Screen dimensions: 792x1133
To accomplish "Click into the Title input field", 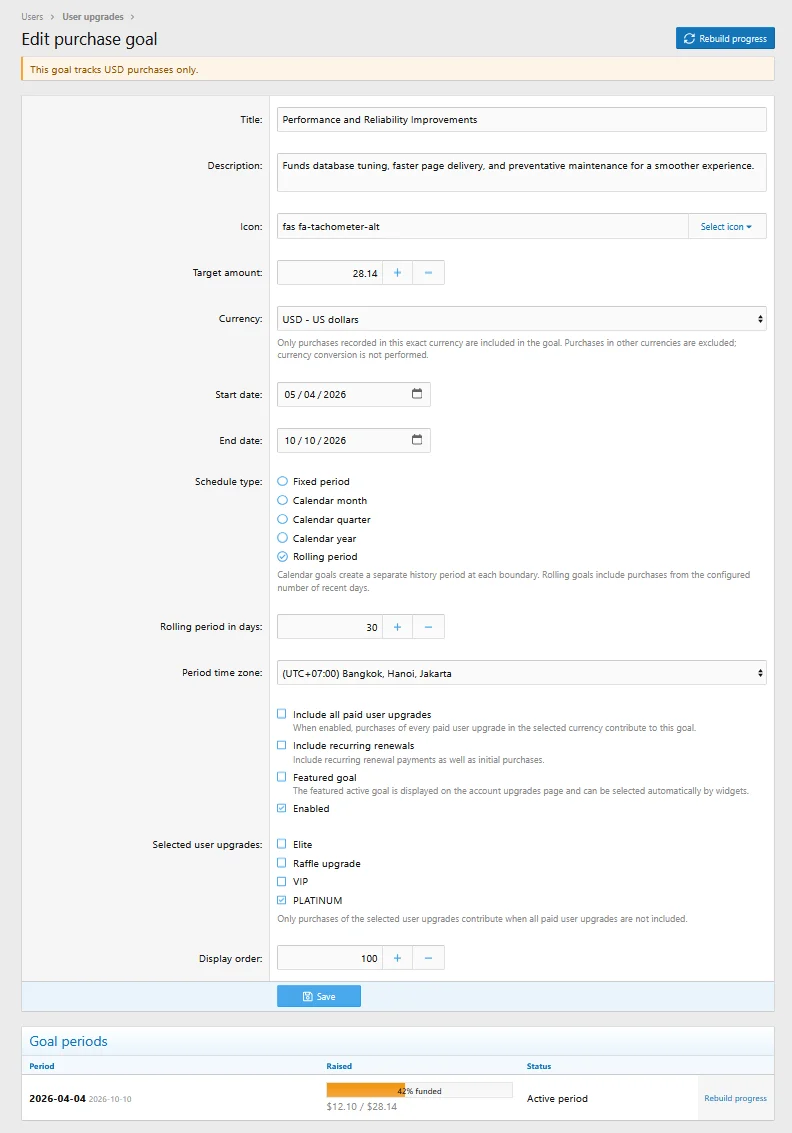I will tap(521, 120).
